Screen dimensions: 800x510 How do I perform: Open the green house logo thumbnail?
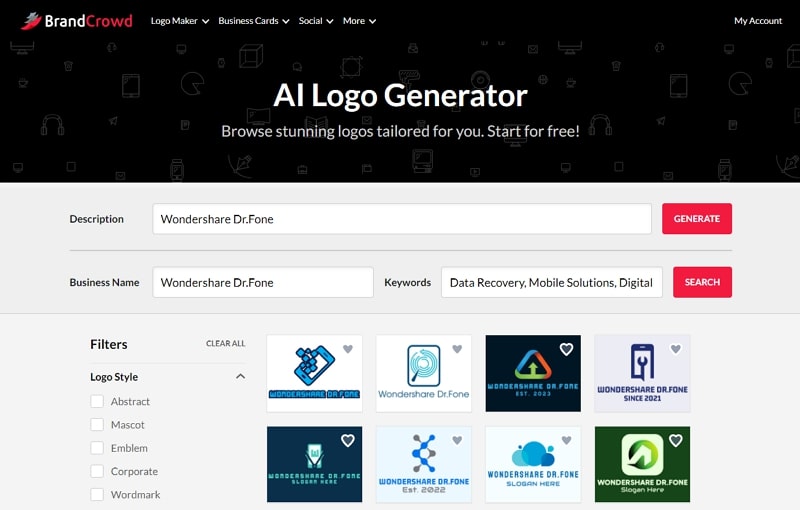click(x=642, y=464)
